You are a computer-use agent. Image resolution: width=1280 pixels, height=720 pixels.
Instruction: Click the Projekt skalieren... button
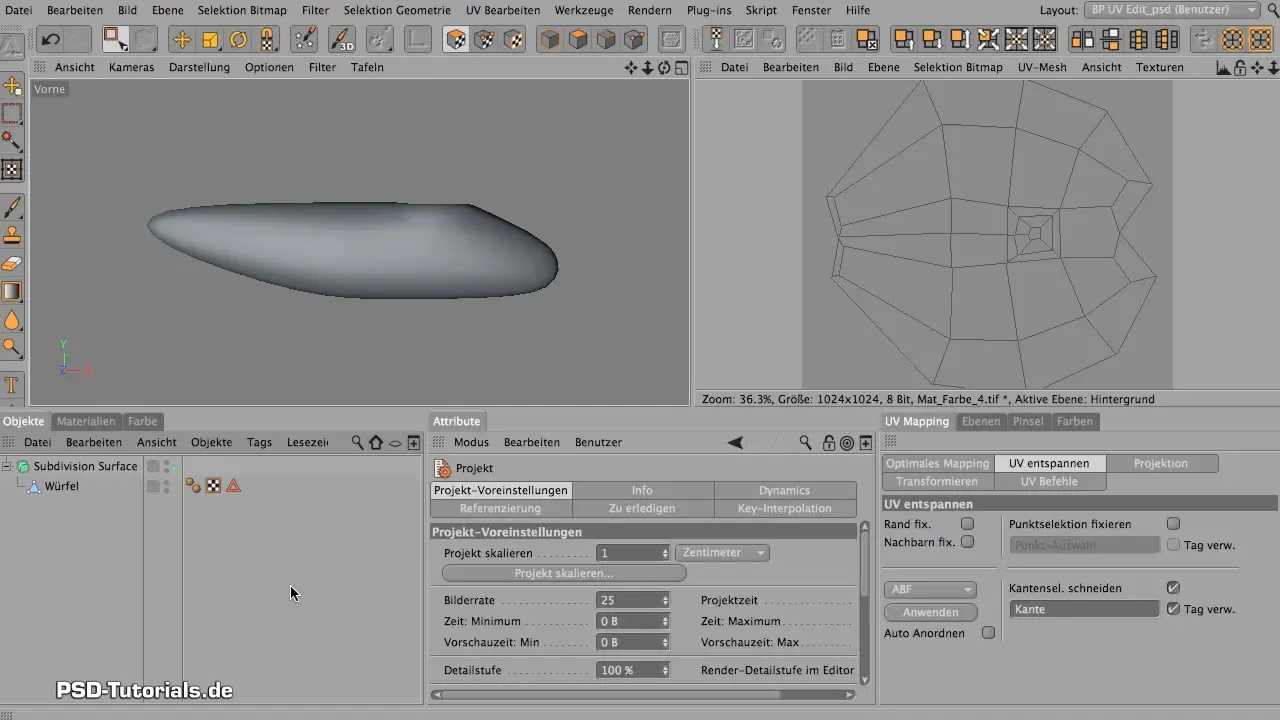click(x=564, y=573)
